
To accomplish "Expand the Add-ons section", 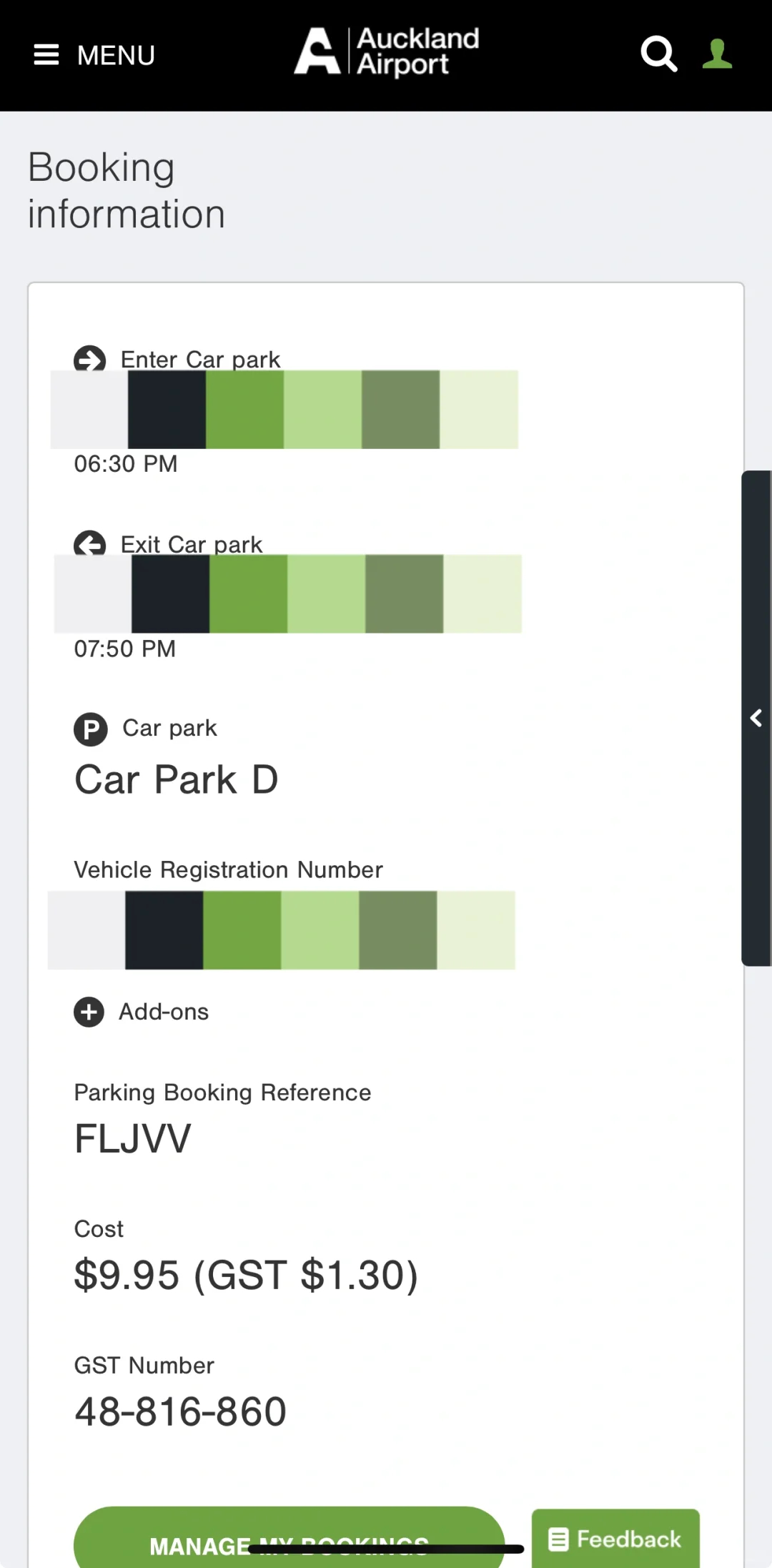I will click(x=164, y=1012).
